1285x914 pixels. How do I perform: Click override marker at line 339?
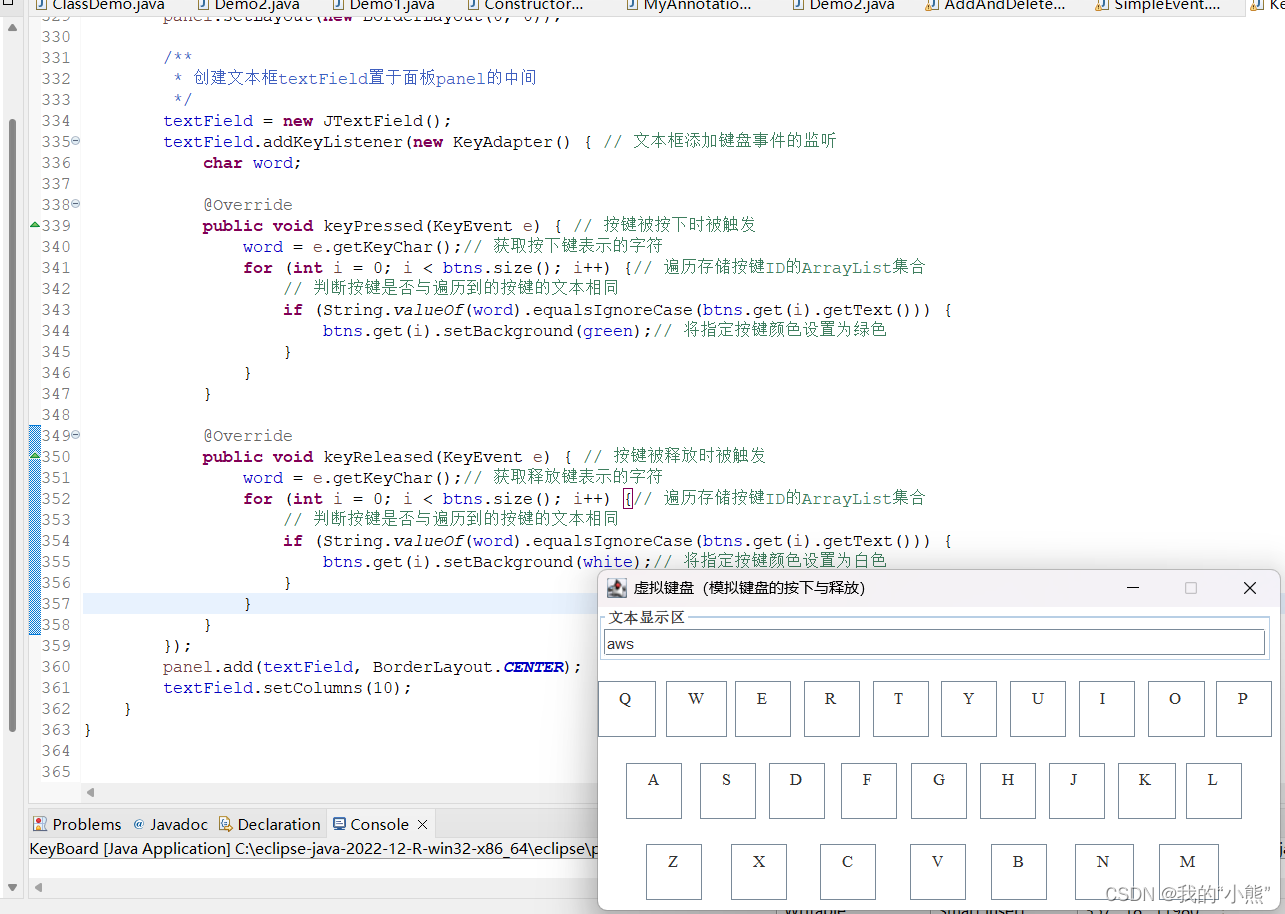[36, 225]
